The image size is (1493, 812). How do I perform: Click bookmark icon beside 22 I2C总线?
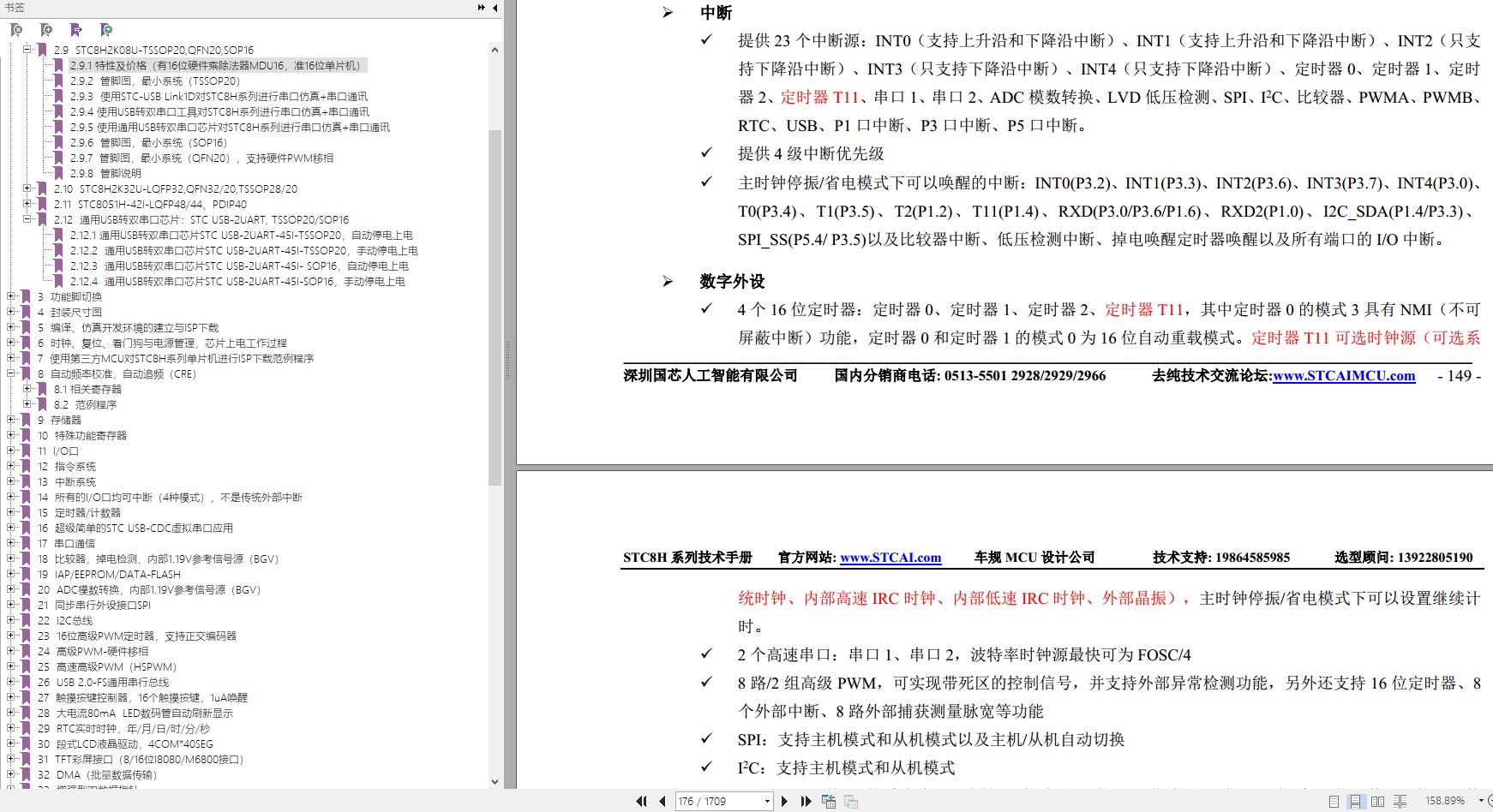[x=26, y=620]
